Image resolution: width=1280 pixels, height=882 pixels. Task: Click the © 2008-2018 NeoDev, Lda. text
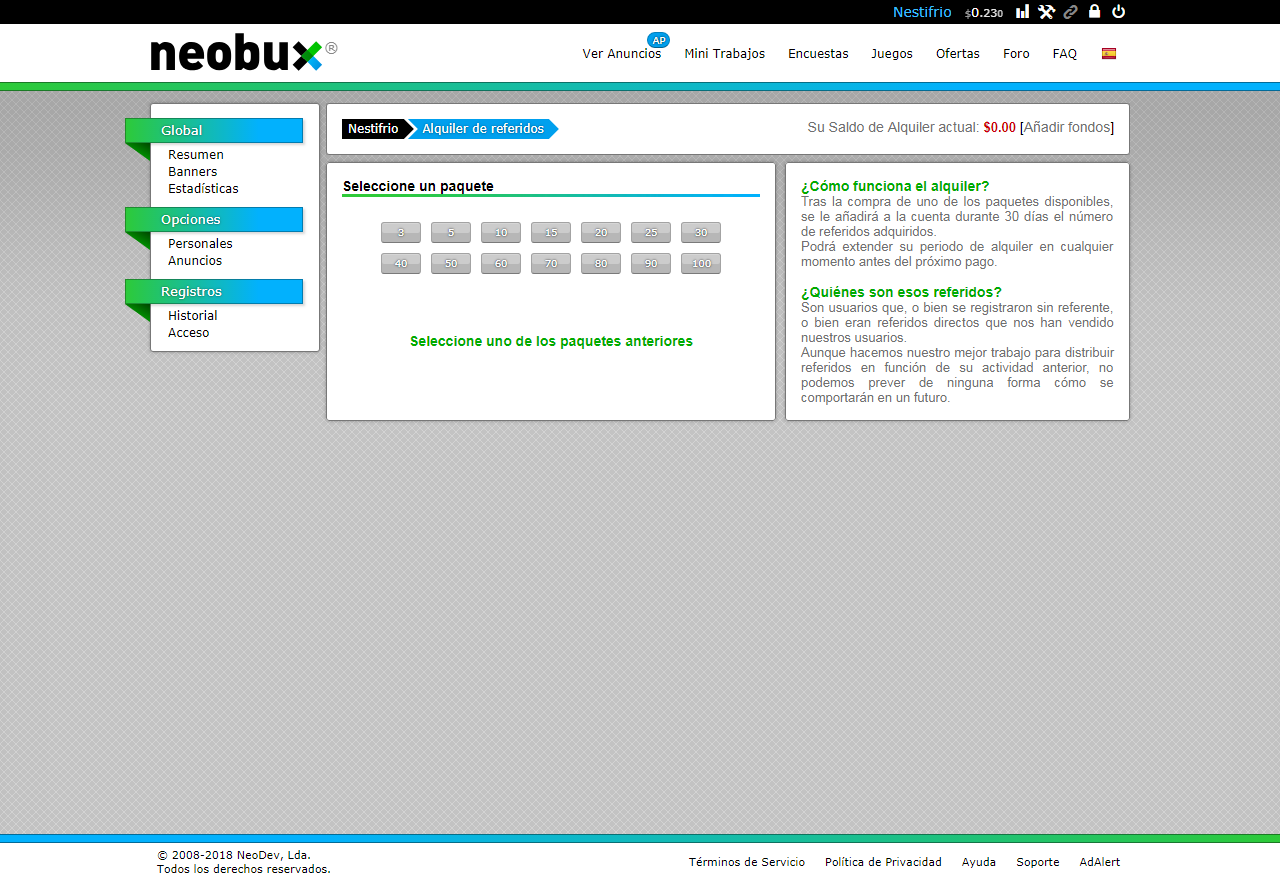pyautogui.click(x=234, y=855)
